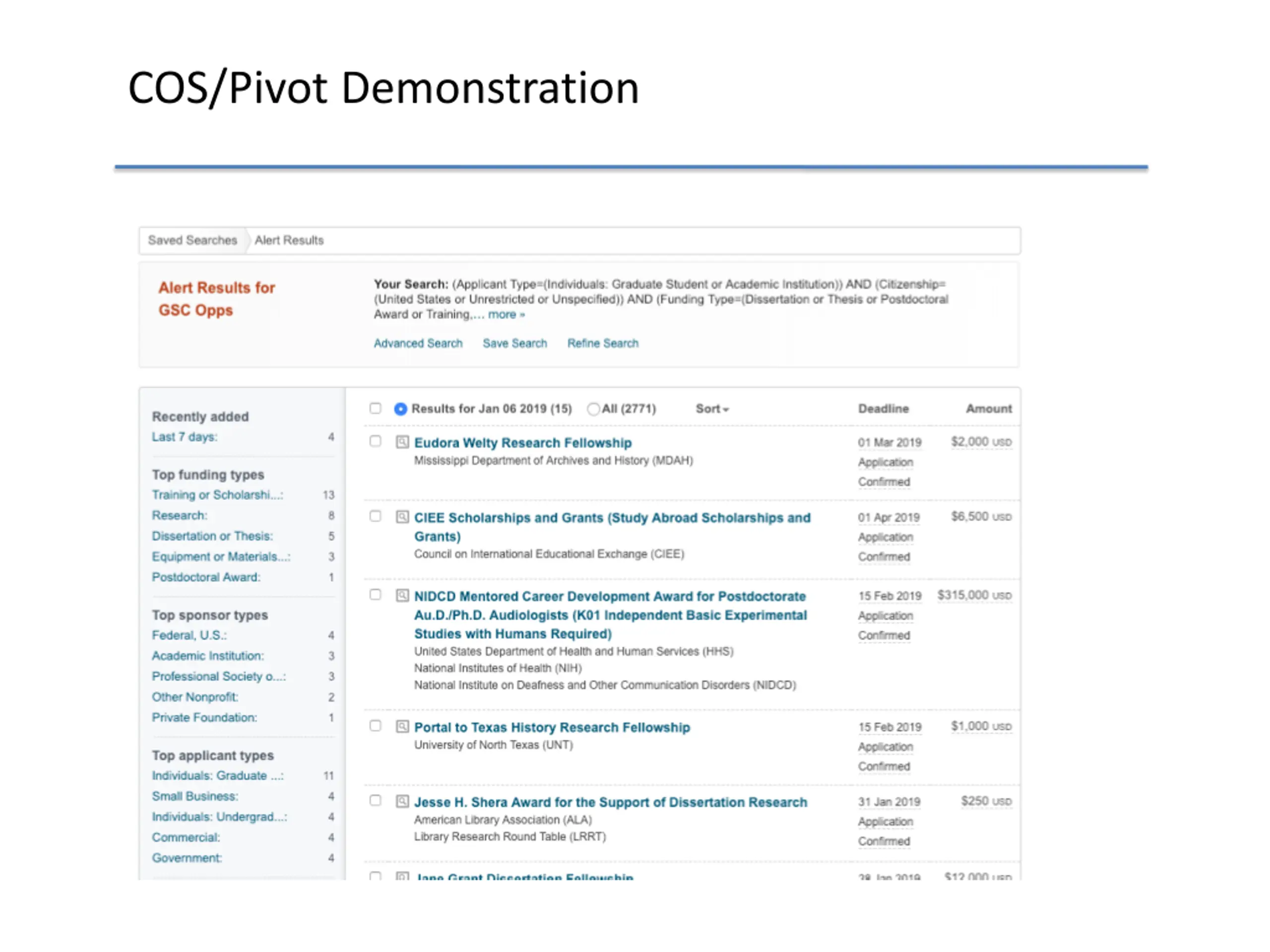Click the Refine Search link
Viewport: 1270px width, 952px height.
pos(603,343)
